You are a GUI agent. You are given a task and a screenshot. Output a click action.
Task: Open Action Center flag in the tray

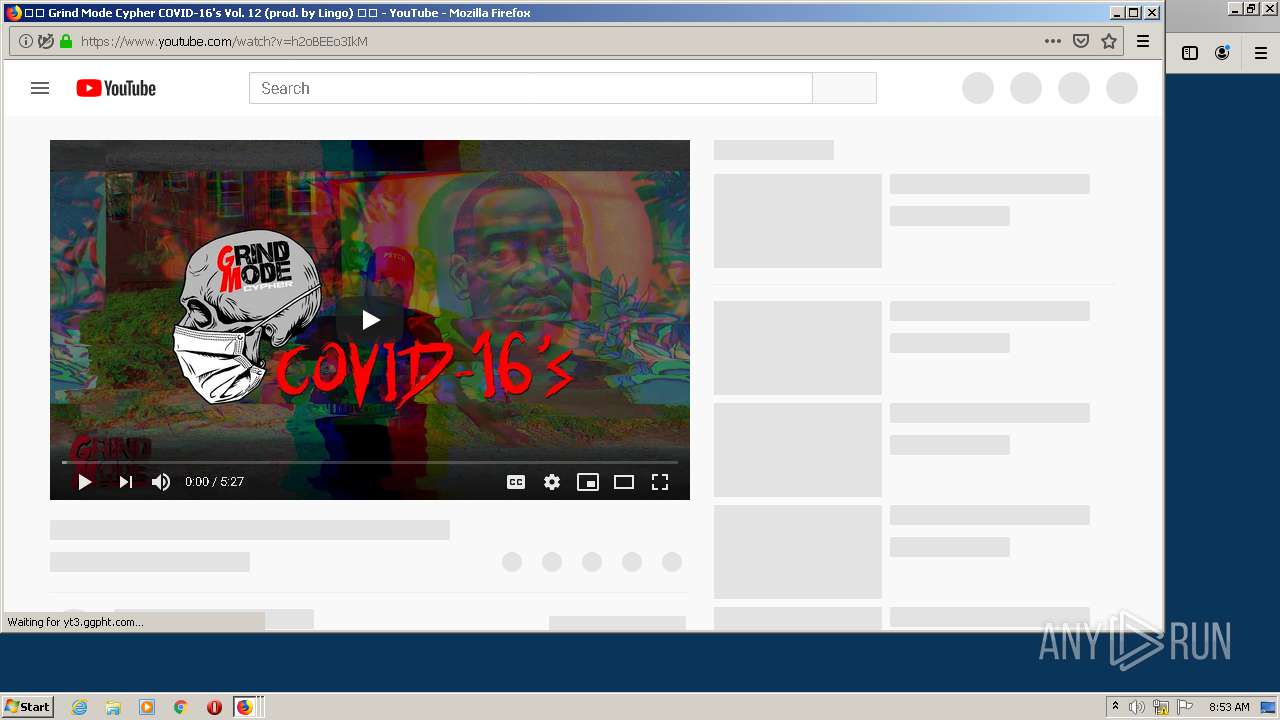click(x=1185, y=707)
